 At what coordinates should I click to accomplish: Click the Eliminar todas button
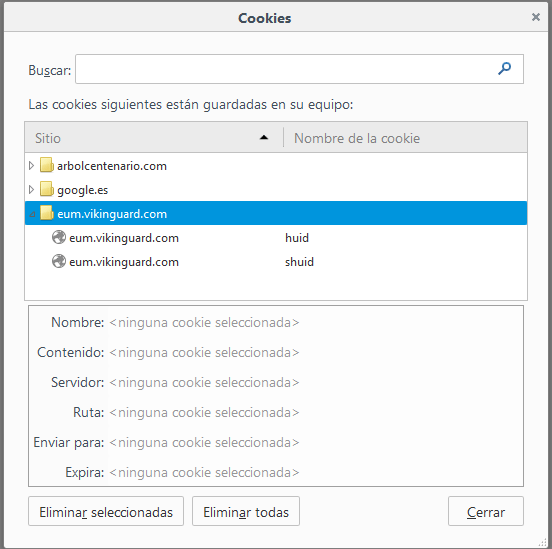click(246, 511)
